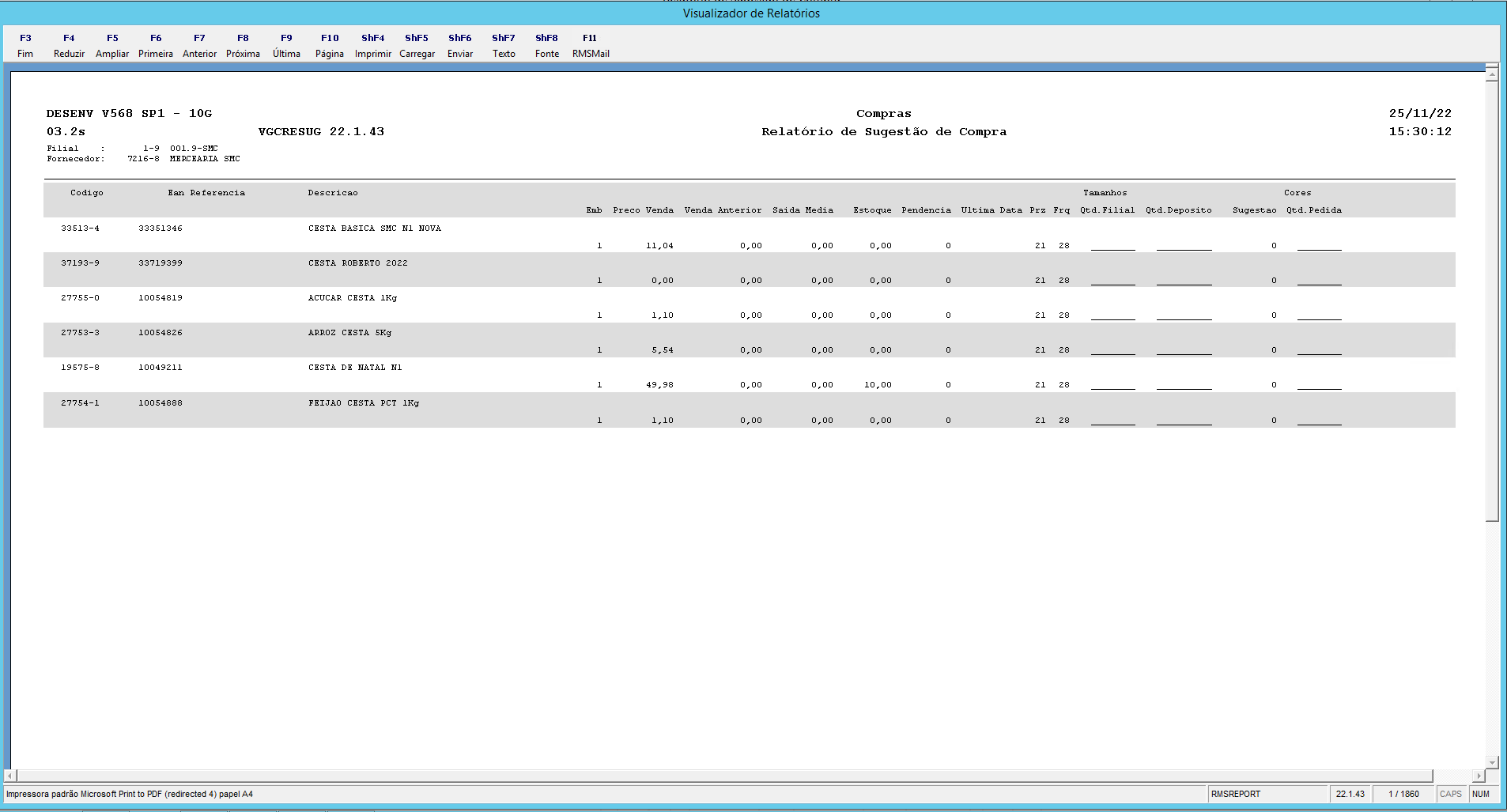Click the price value 49,98
Screen dimensions: 1507x812
pos(660,385)
